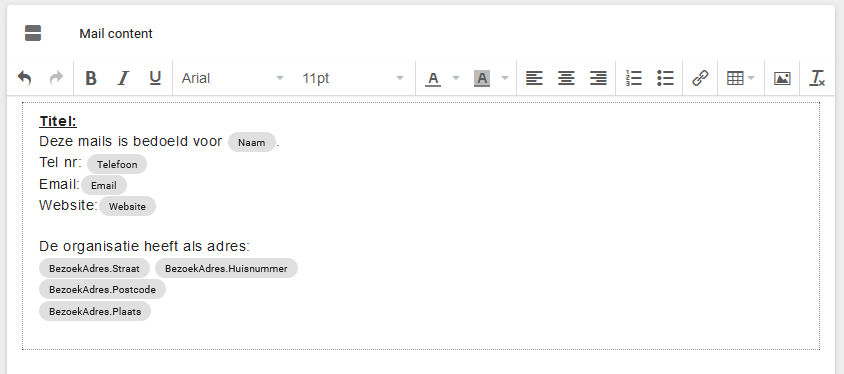Viewport: 844px width, 374px height.
Task: Expand the text color picker arrow
Action: click(456, 79)
